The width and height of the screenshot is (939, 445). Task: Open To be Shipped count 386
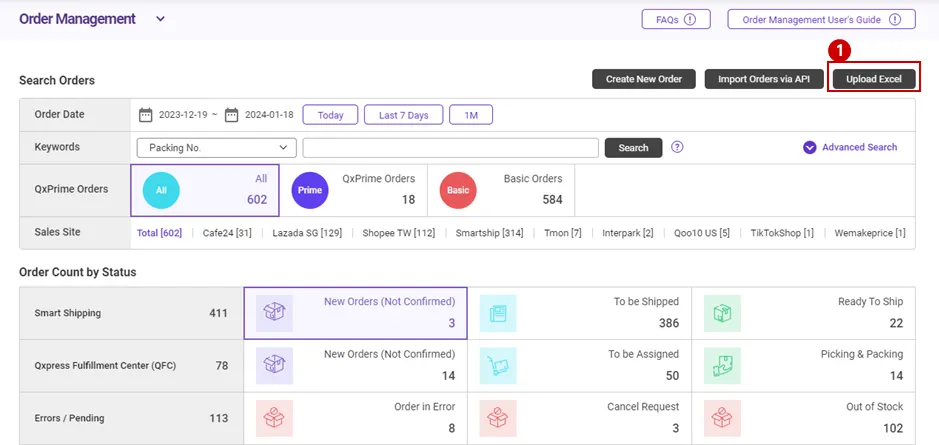pyautogui.click(x=668, y=323)
